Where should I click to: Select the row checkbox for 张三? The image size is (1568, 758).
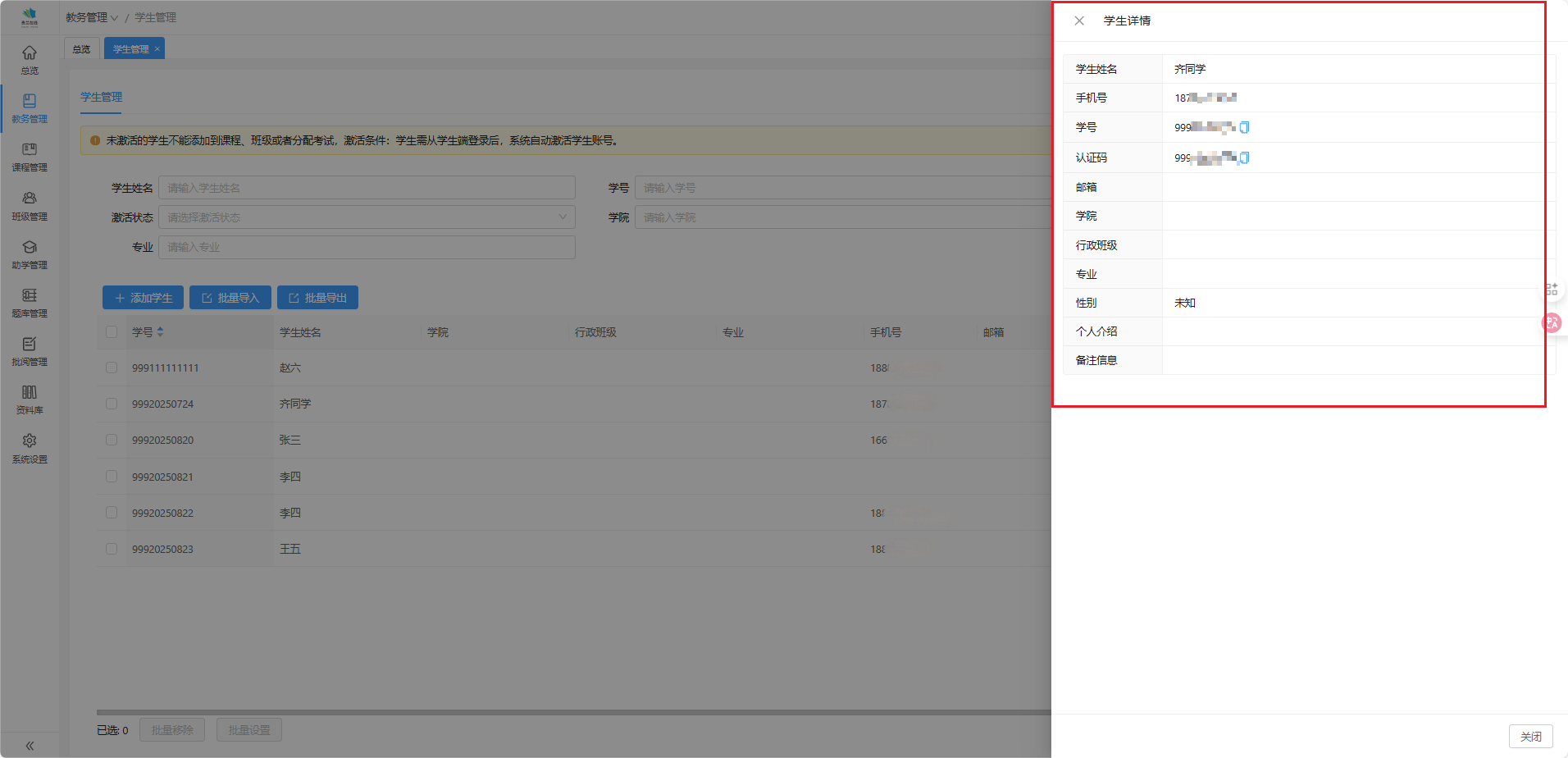[x=112, y=440]
